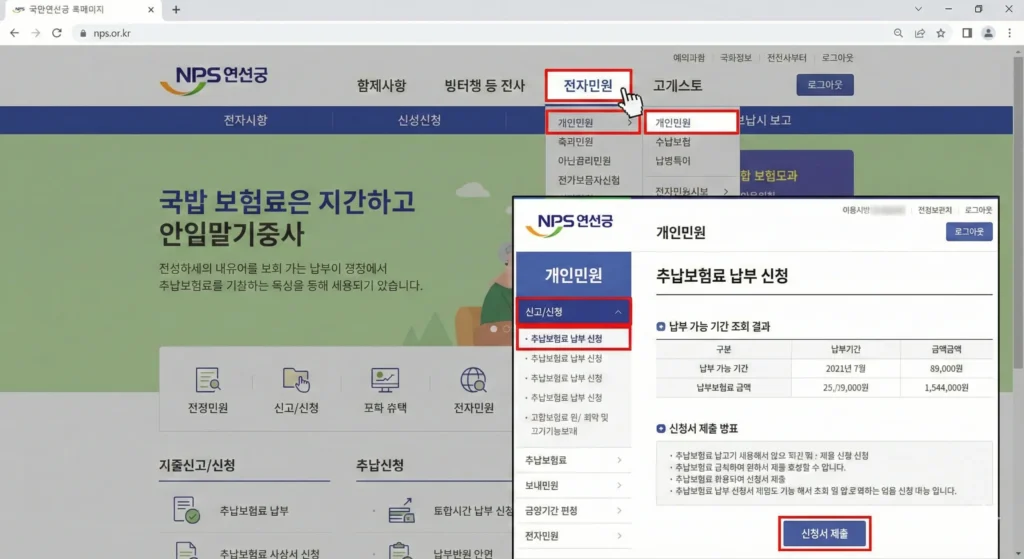
Task: Select the 포파 슈택 monitor icon
Action: click(x=385, y=380)
